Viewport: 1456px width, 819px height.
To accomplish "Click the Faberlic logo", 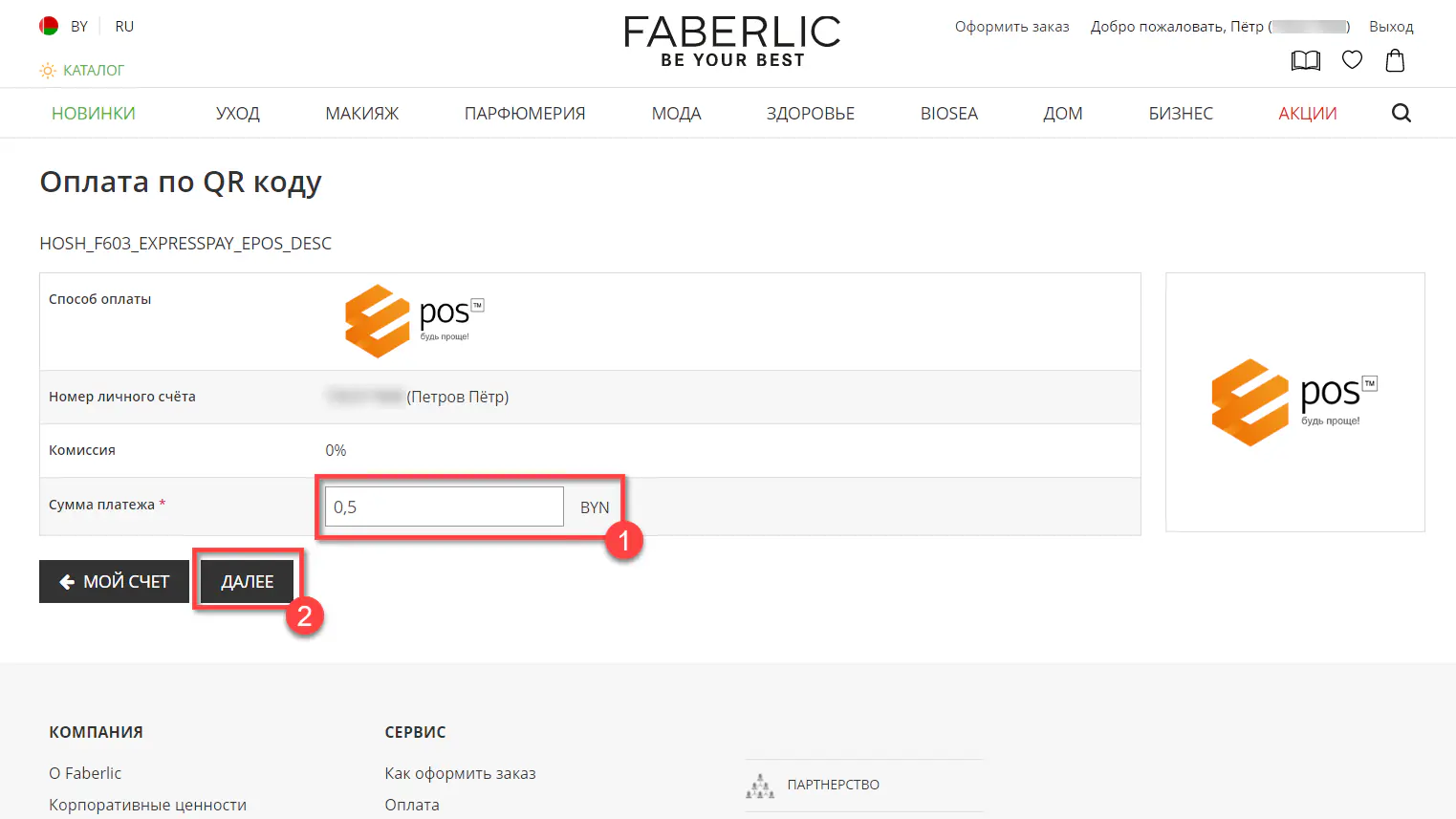I will [x=731, y=42].
